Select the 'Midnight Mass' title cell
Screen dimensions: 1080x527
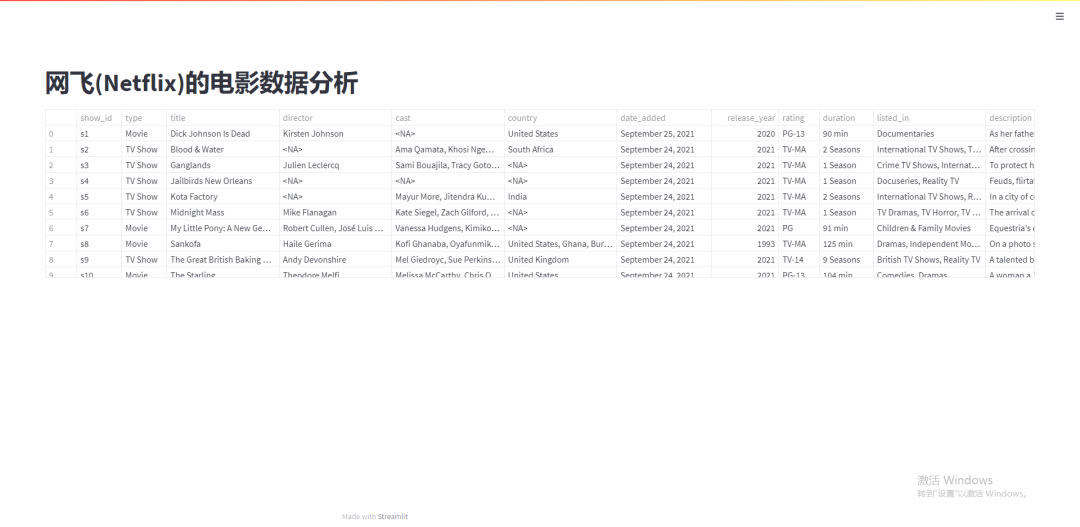223,213
